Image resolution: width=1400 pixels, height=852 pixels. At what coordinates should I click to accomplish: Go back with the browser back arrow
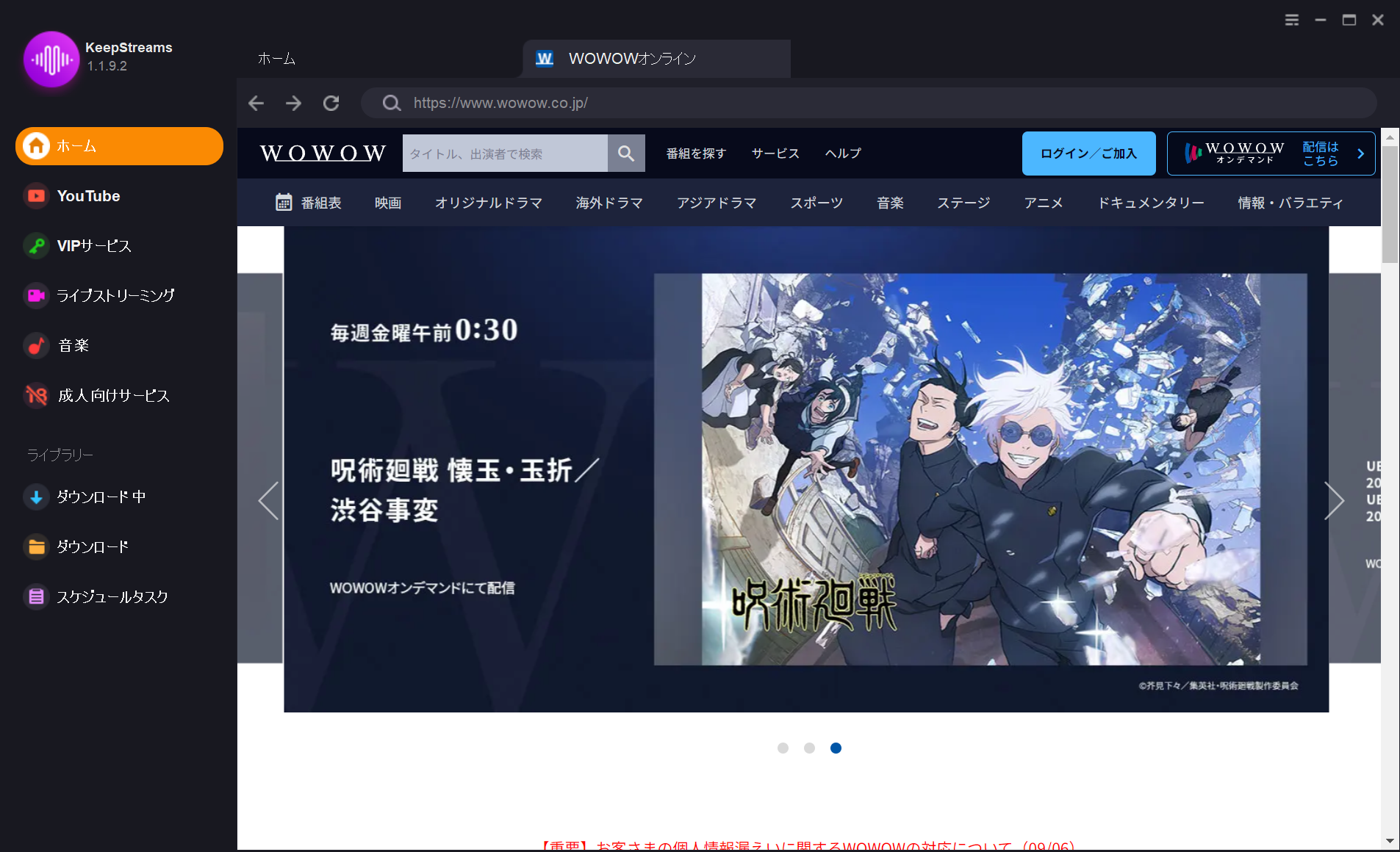[256, 103]
